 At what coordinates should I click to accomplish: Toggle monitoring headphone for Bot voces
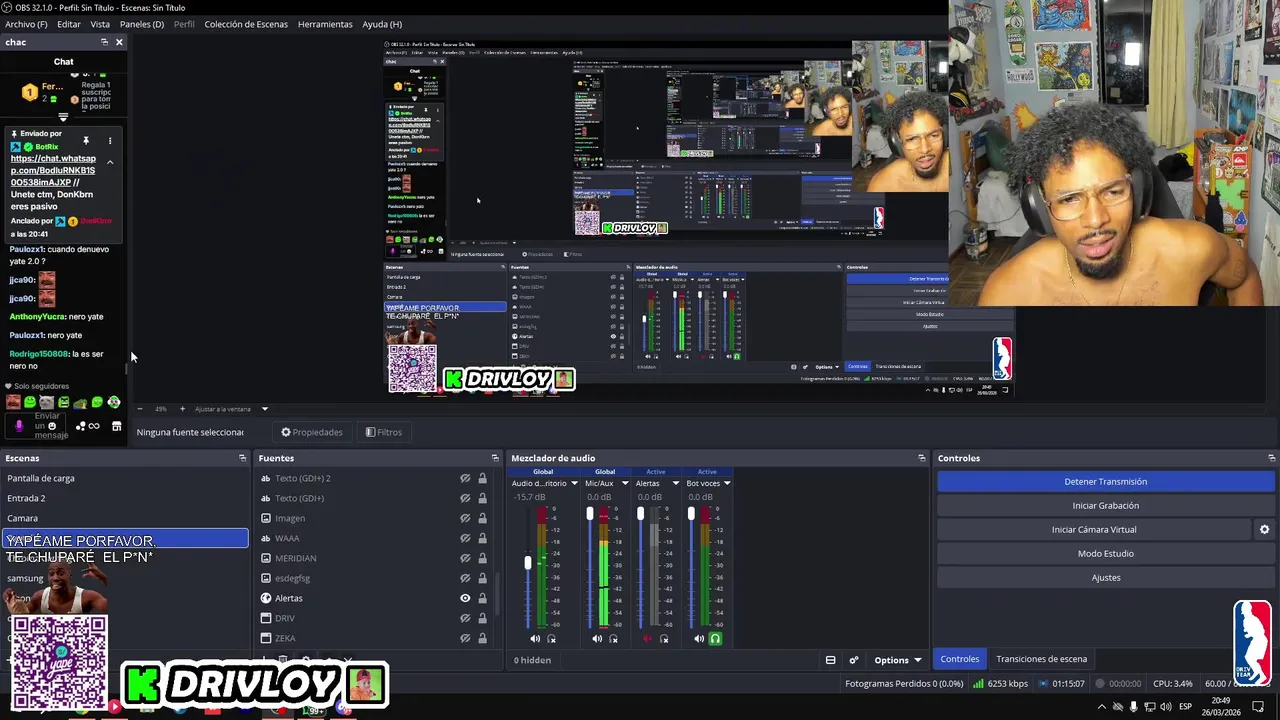pyautogui.click(x=715, y=639)
